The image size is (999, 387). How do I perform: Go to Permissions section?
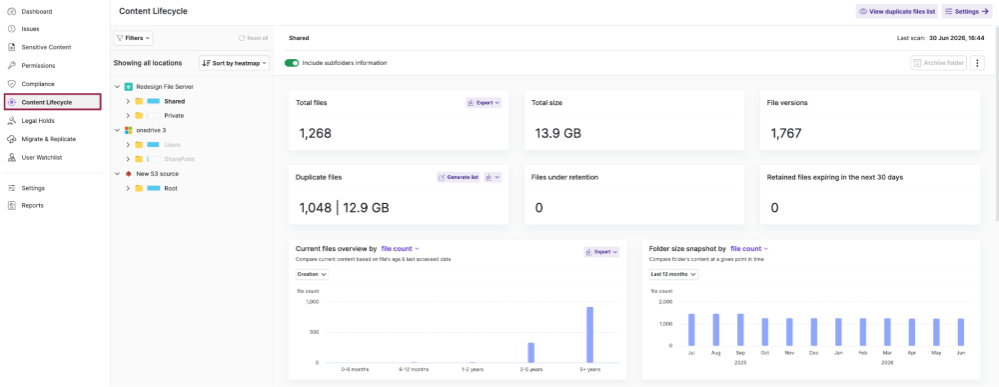tap(38, 65)
